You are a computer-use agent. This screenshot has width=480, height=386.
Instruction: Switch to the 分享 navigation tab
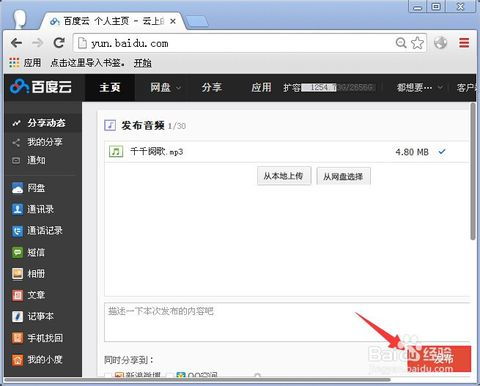pos(212,88)
